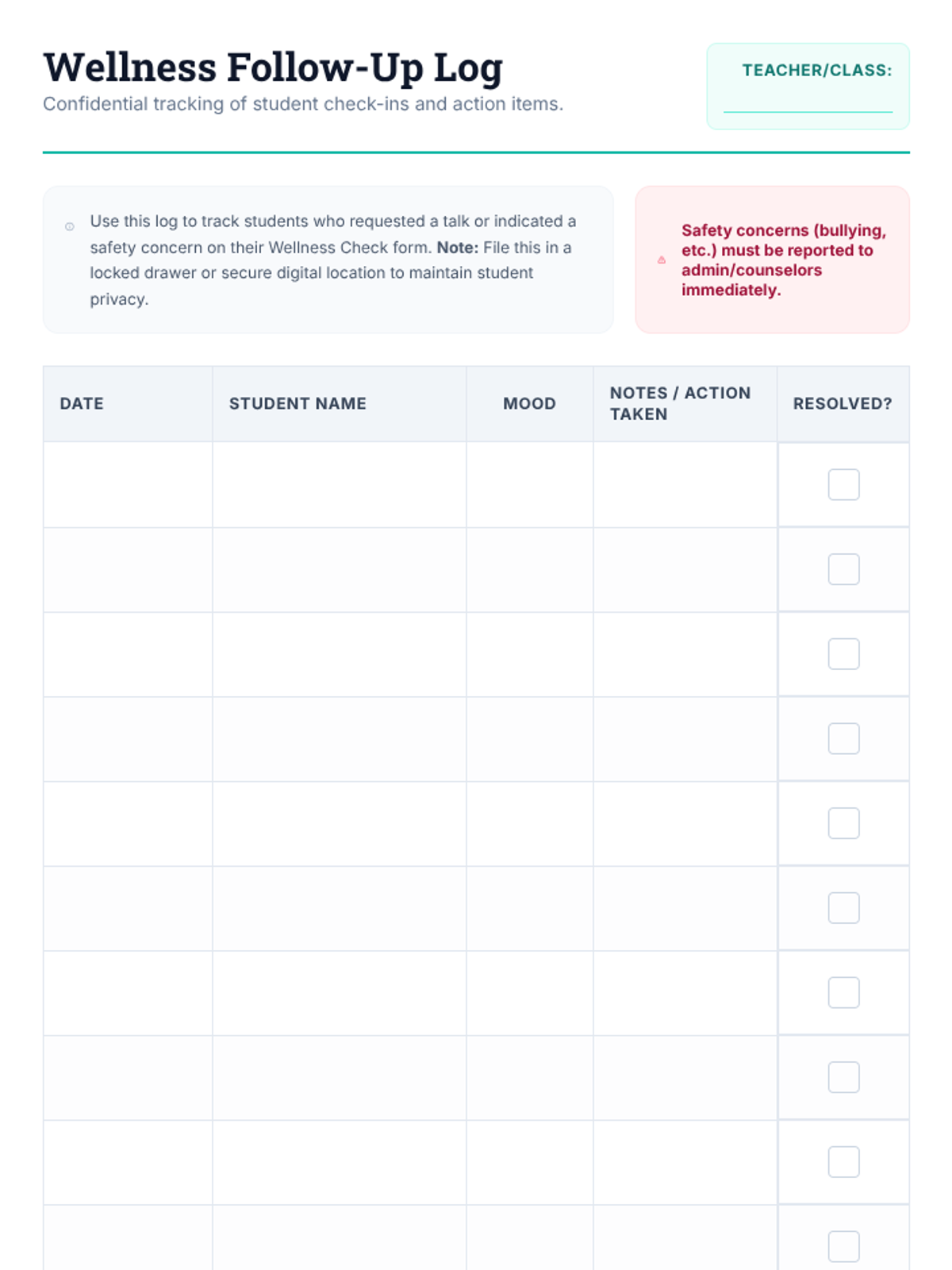Click the info icon beside the instructions
Viewport: 952px width, 1270px height.
(70, 227)
